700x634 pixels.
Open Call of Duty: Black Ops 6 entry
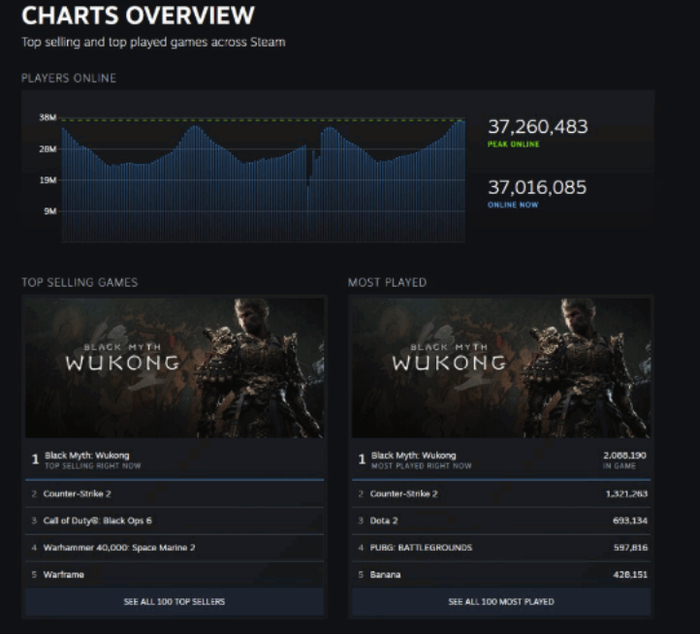[174, 521]
